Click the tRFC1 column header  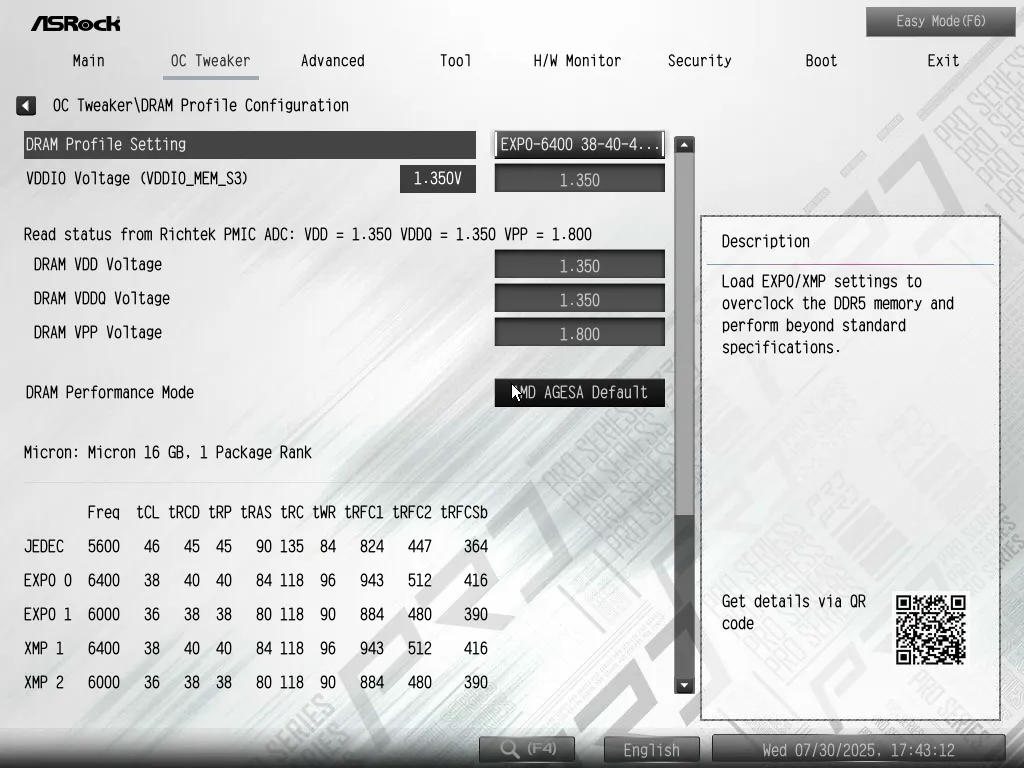coord(364,513)
